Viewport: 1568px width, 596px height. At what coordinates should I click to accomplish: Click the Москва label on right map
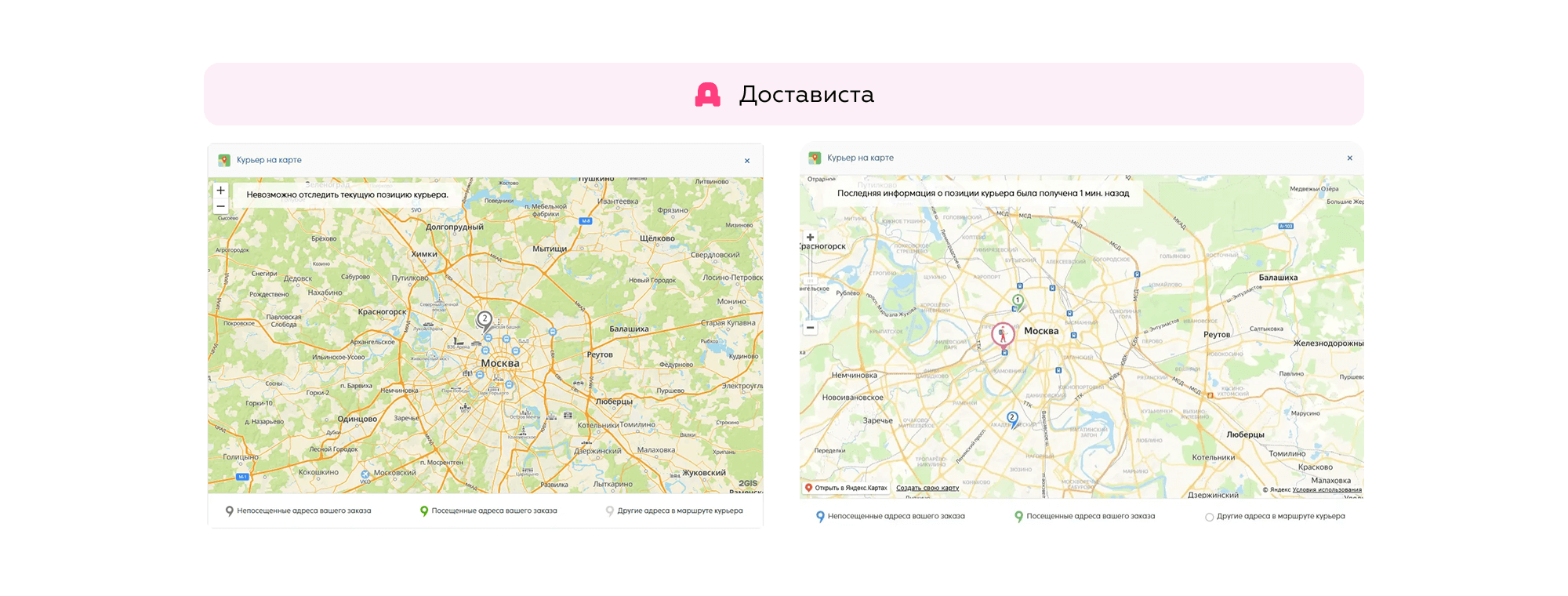[x=1041, y=331]
